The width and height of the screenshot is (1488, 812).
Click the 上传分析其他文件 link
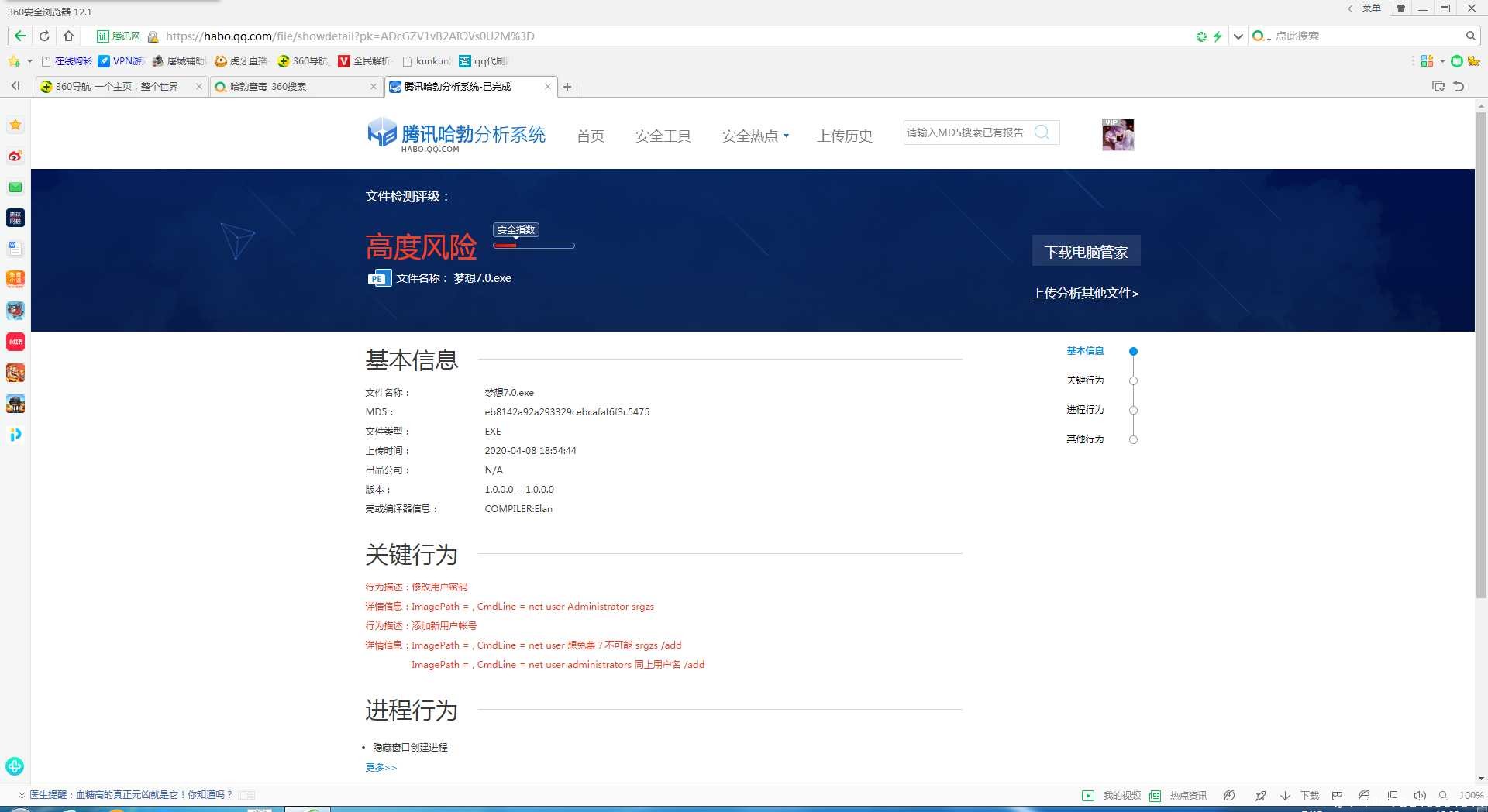coord(1085,293)
